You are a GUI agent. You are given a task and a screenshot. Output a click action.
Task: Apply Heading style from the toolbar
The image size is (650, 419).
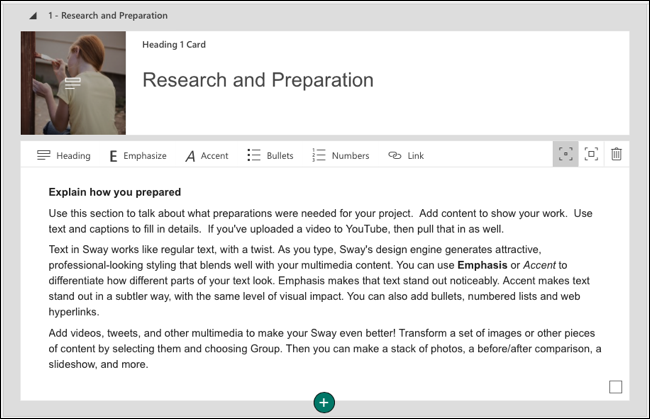(x=63, y=155)
